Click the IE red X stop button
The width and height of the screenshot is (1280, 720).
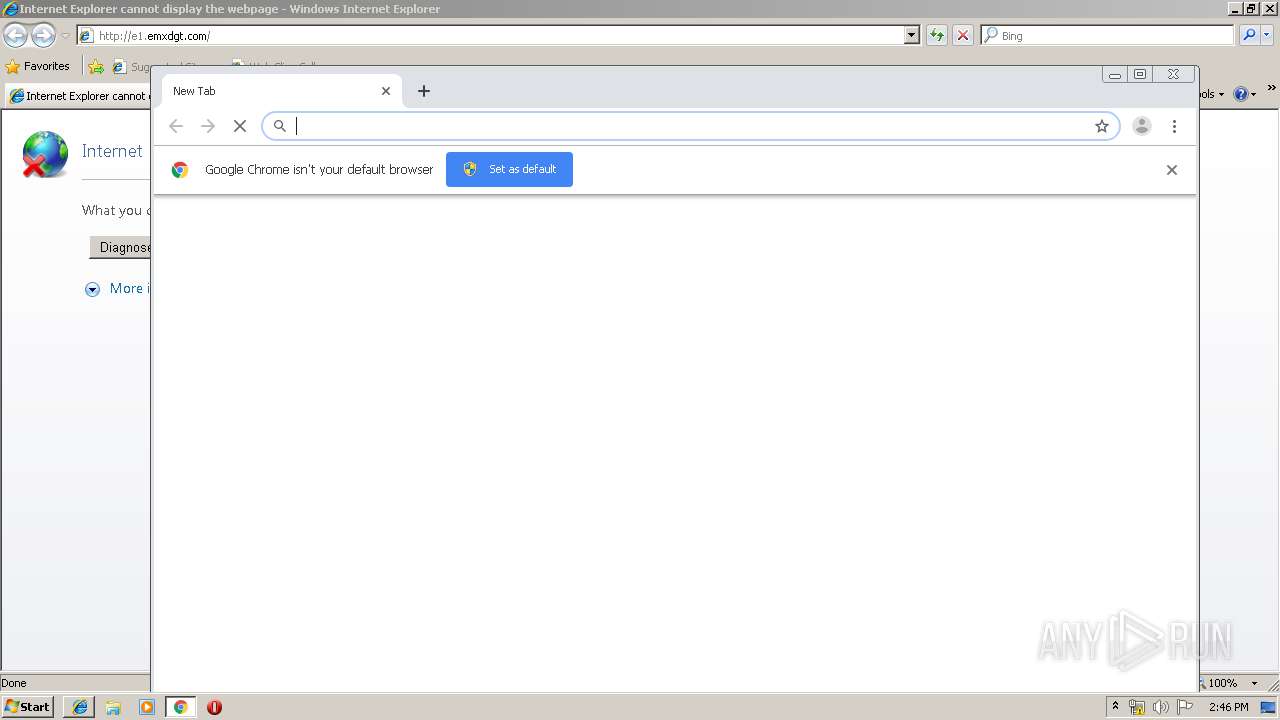[x=962, y=35]
